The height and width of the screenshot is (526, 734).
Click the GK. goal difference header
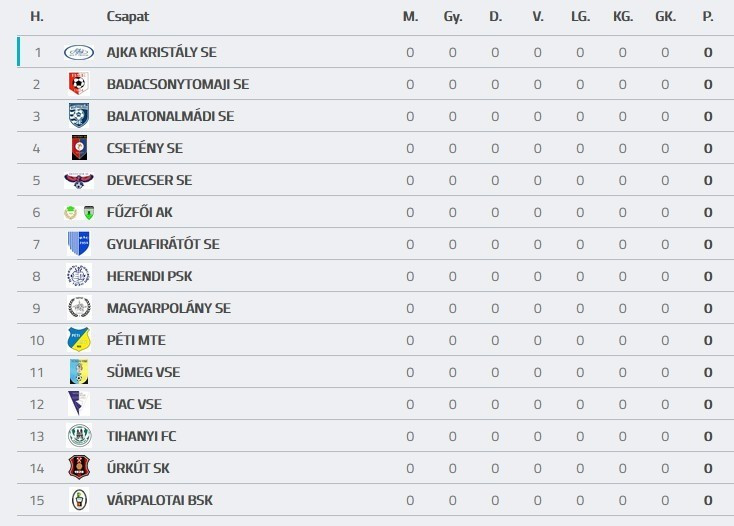coord(665,17)
